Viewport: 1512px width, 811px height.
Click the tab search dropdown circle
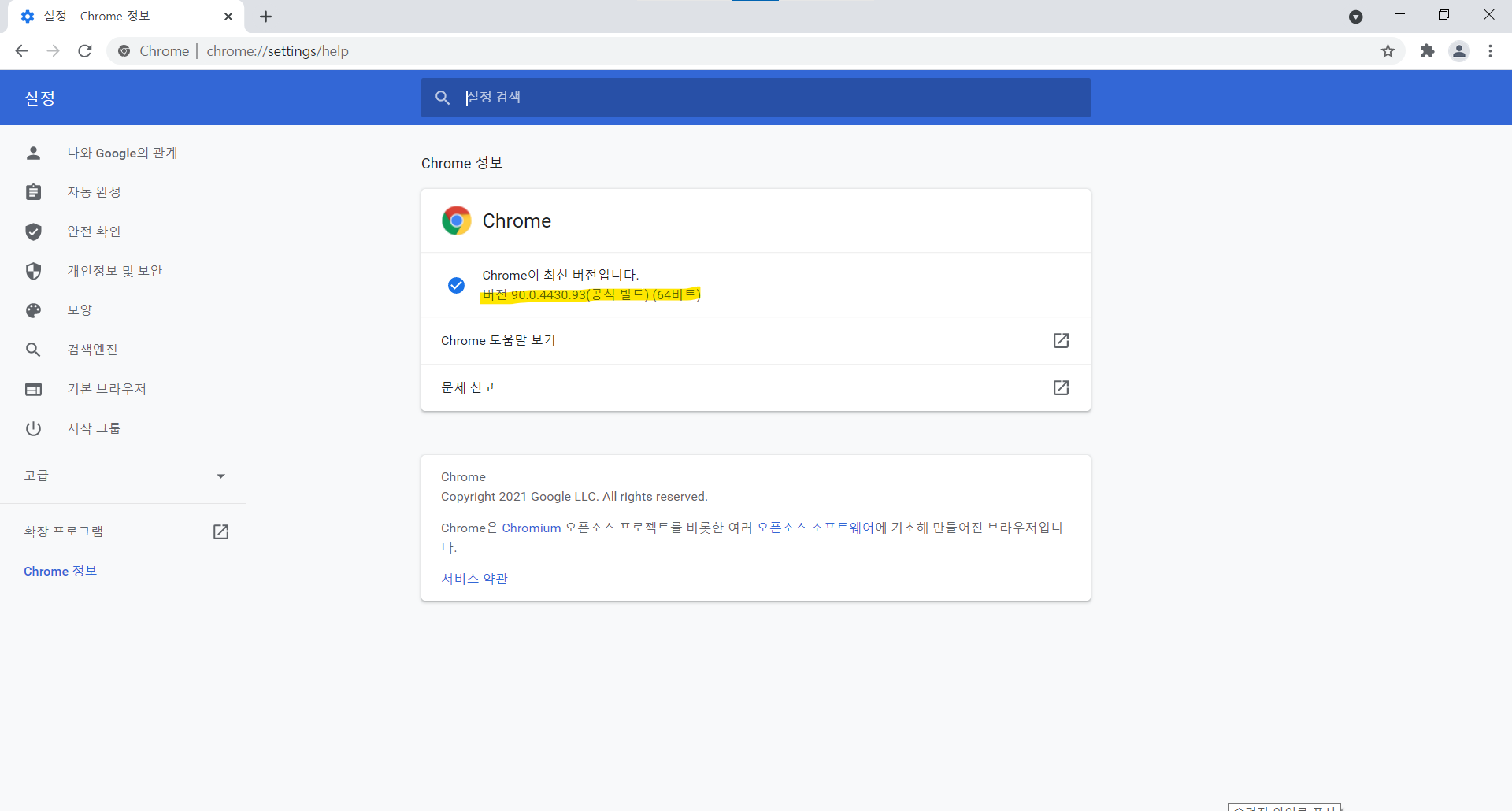(1355, 17)
